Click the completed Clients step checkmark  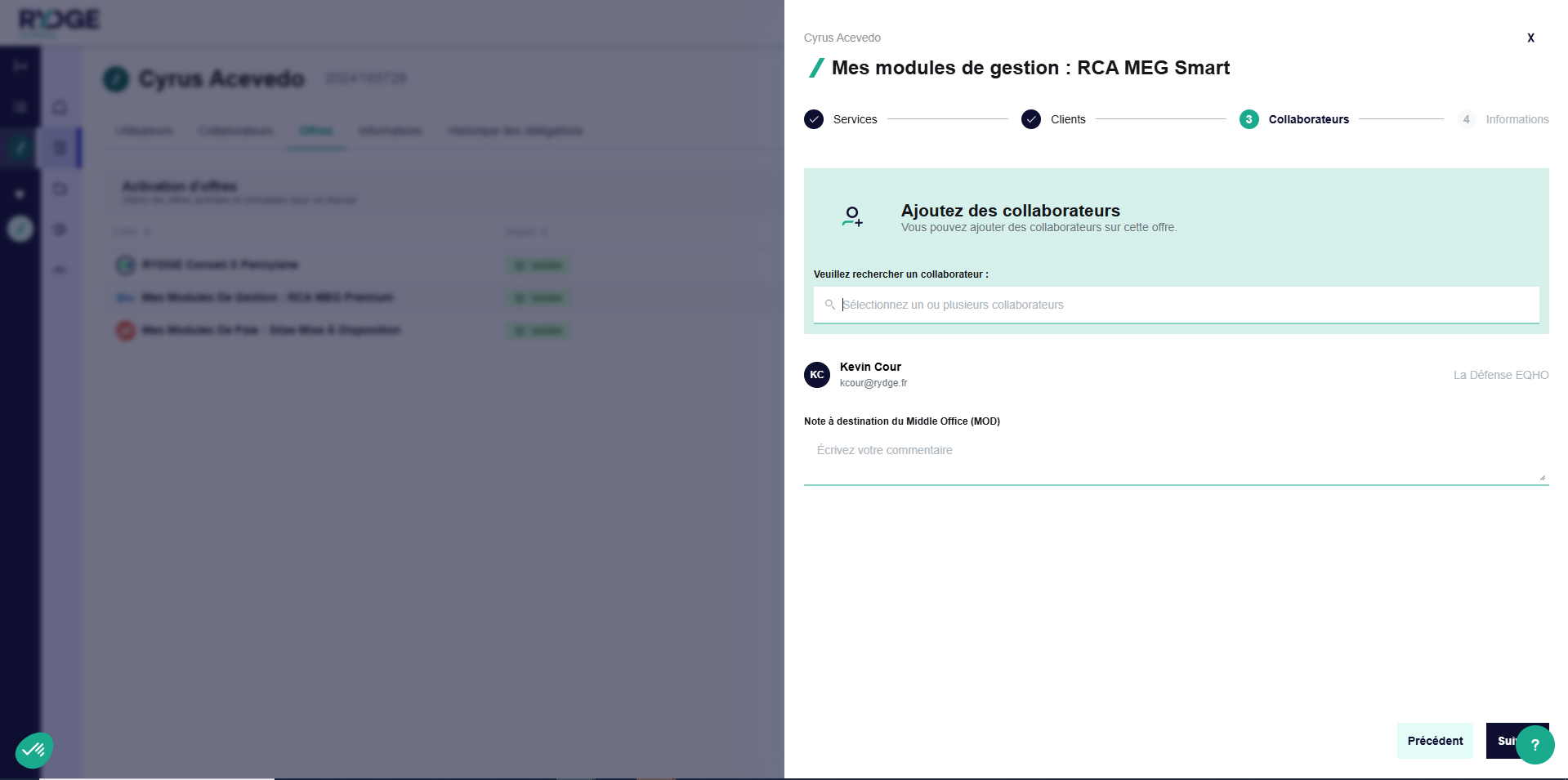pyautogui.click(x=1031, y=119)
